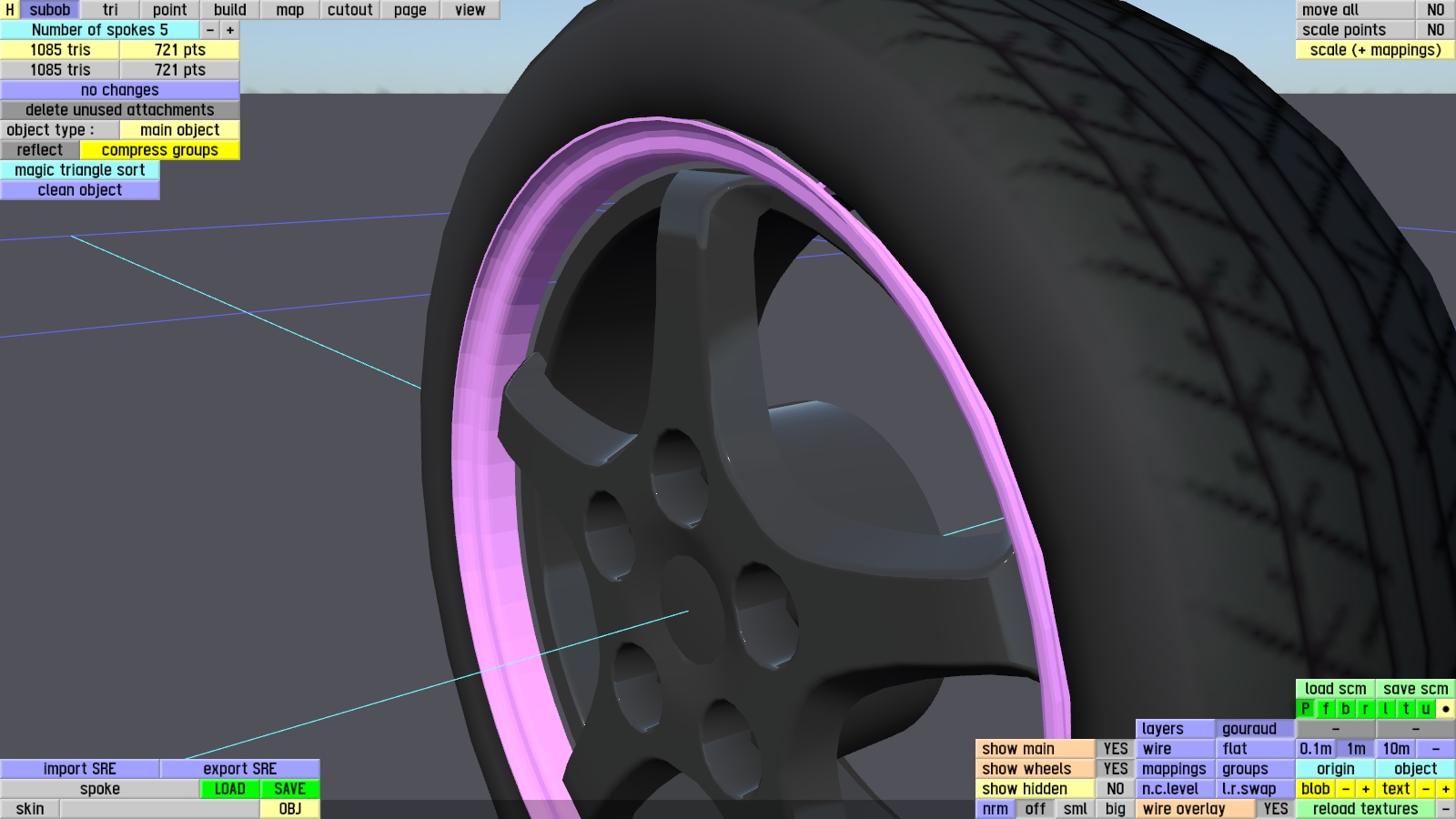
Task: Change the main object type selector
Action: pyautogui.click(x=180, y=130)
